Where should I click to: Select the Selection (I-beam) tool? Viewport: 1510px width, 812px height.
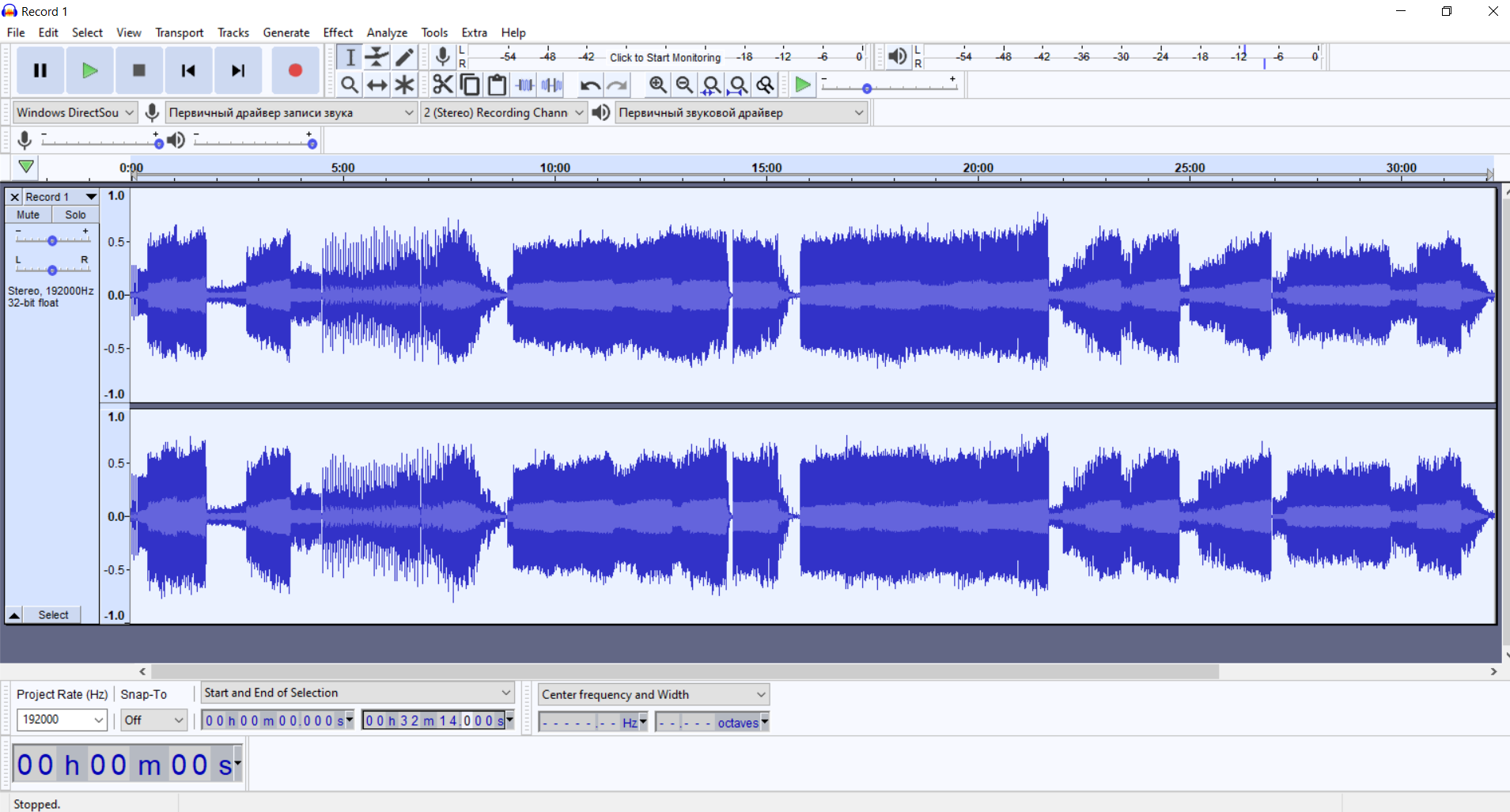(350, 57)
